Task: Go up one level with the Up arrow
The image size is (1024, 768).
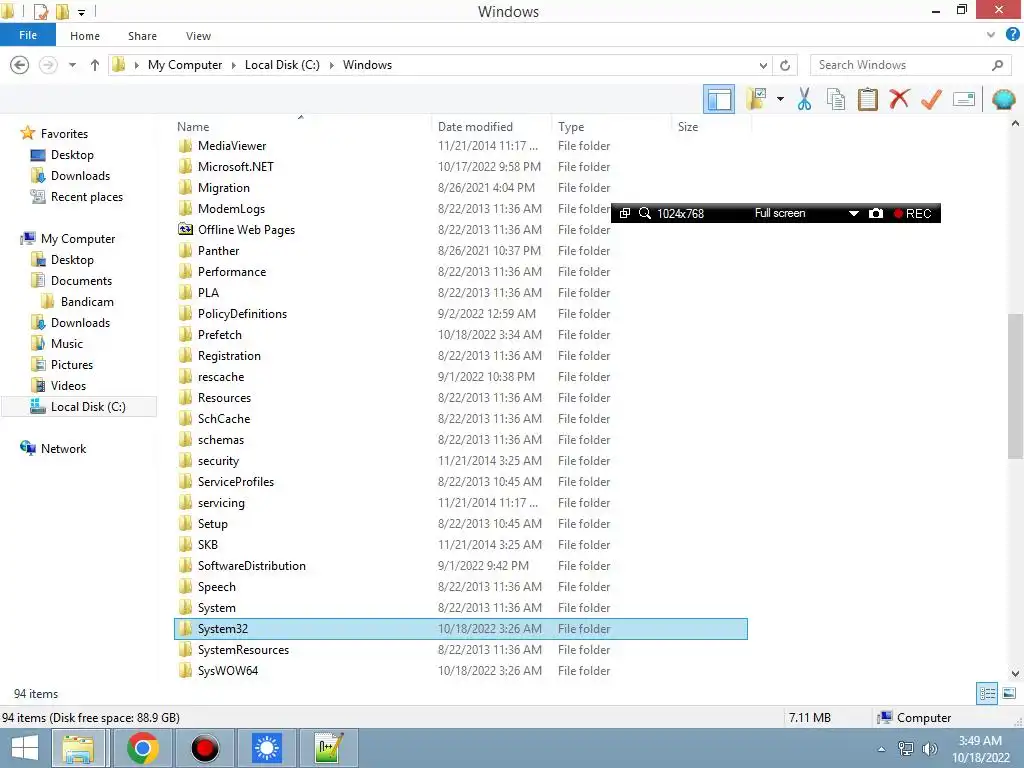Action: coord(95,65)
